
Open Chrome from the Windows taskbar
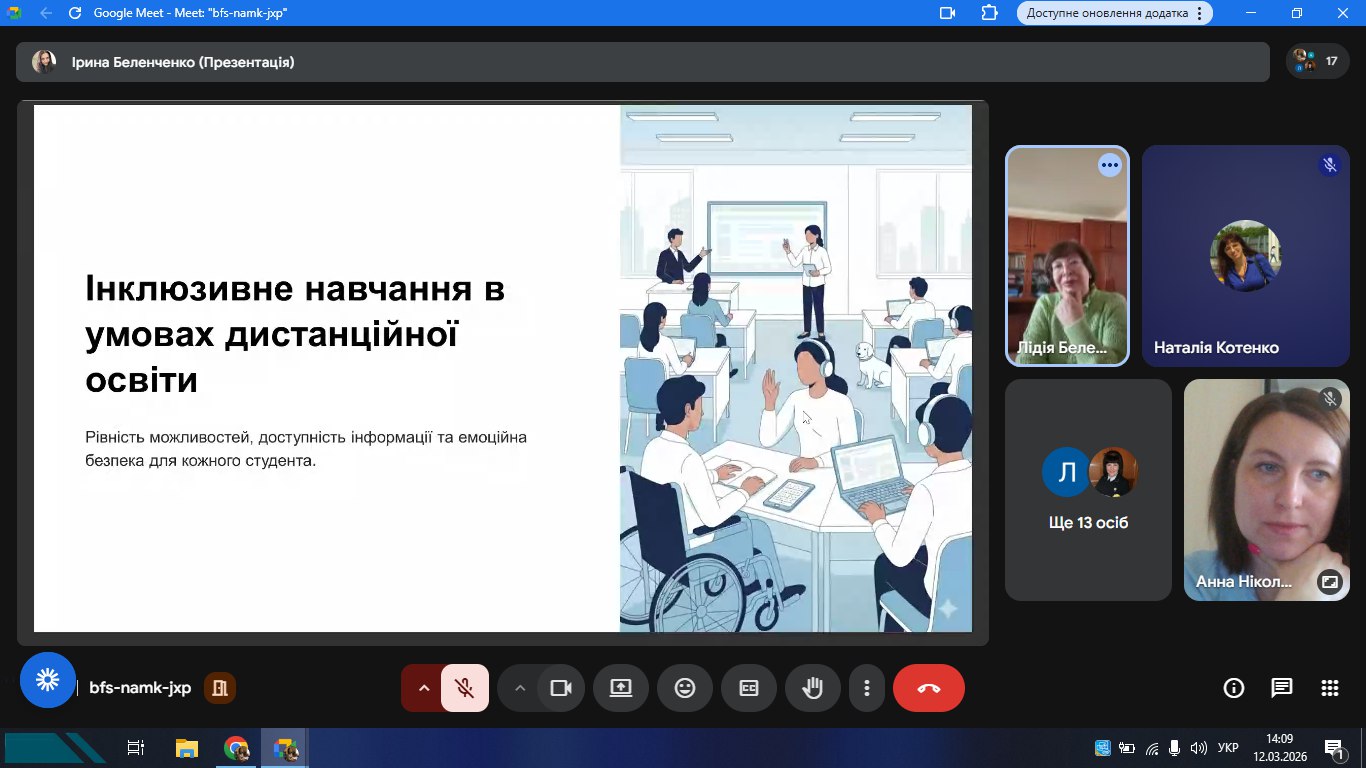point(236,748)
